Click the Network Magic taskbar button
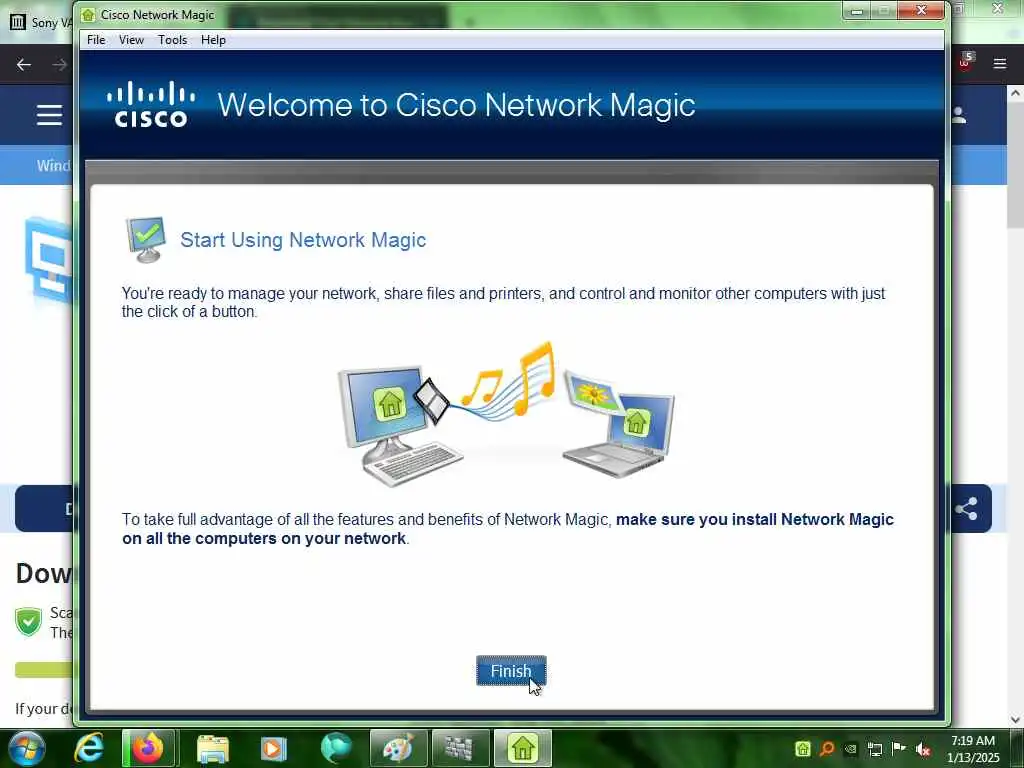Viewport: 1024px width, 768px height. coord(522,748)
